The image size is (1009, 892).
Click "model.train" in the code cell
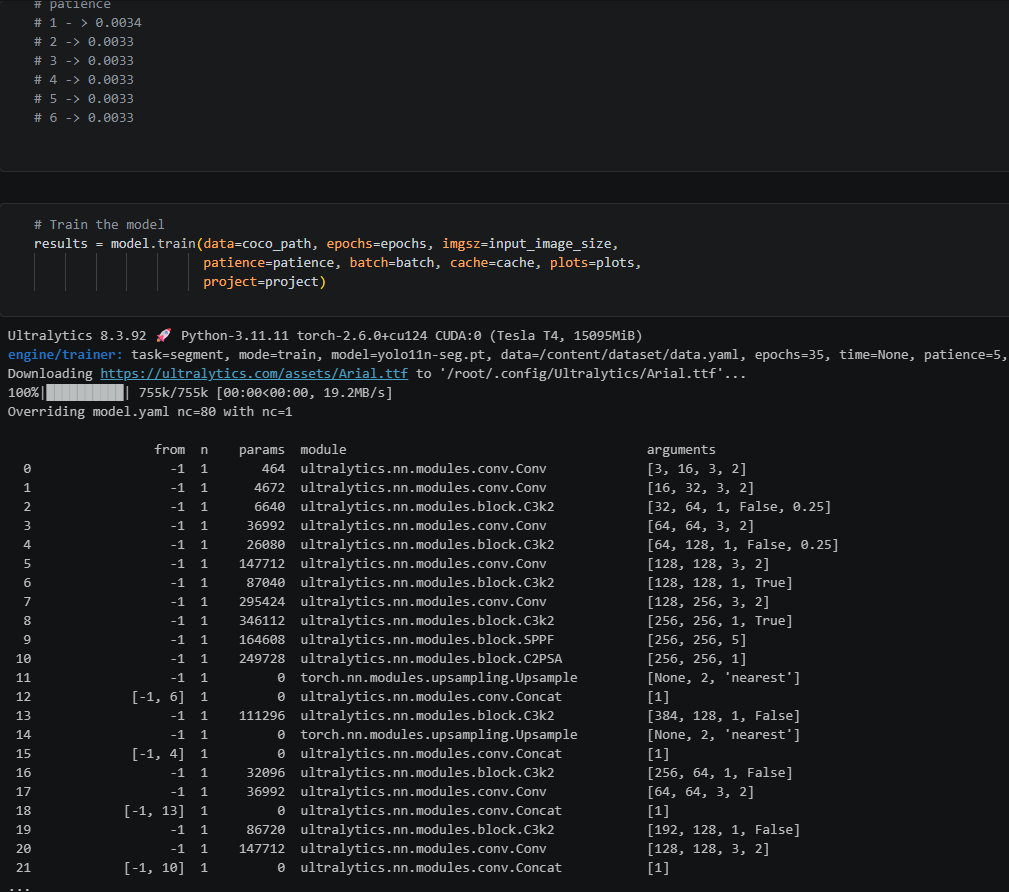[153, 244]
